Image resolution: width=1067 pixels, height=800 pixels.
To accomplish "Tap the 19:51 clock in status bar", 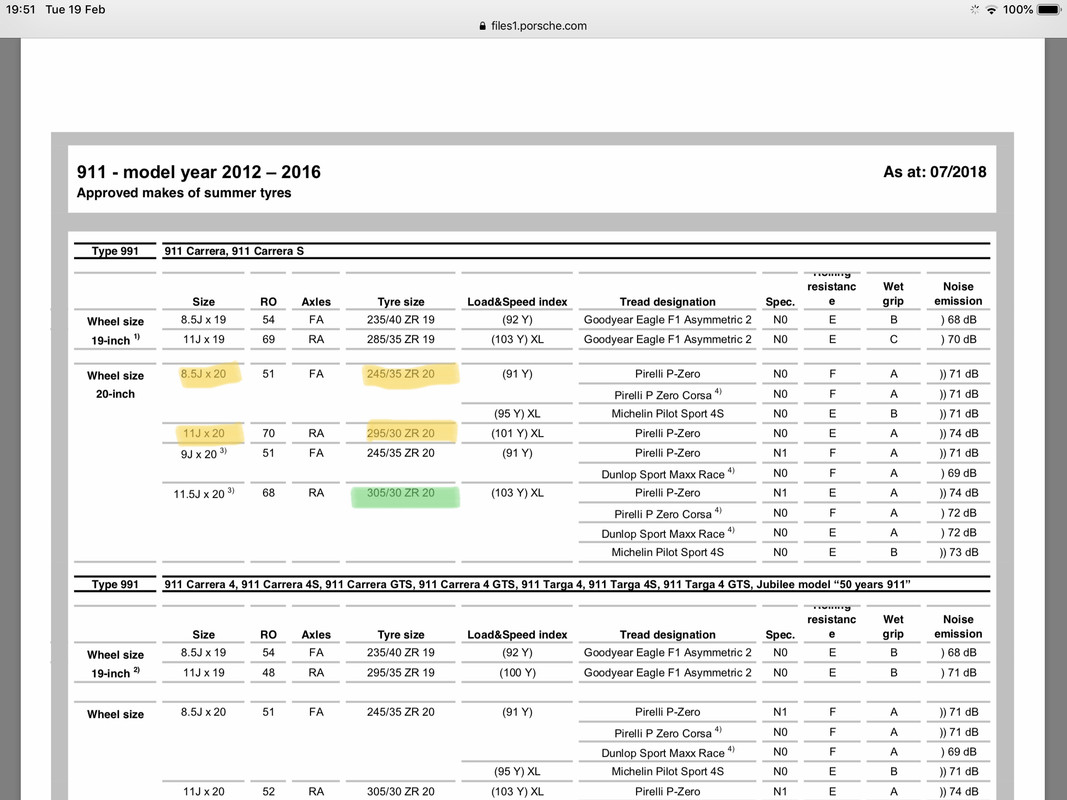I will coord(20,10).
